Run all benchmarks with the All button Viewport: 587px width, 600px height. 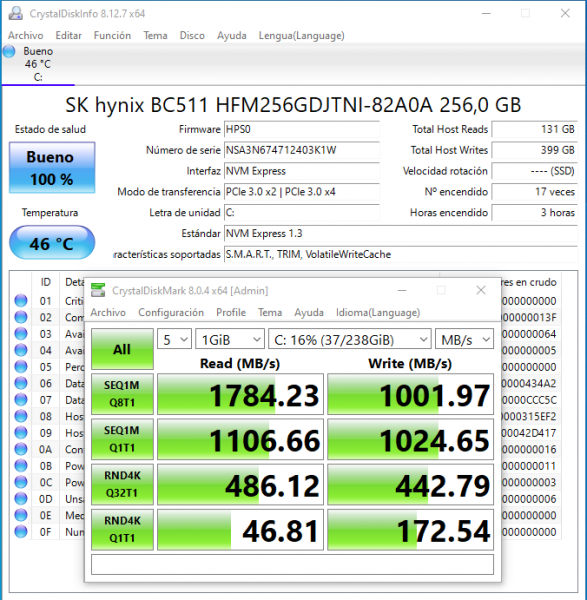[x=122, y=349]
